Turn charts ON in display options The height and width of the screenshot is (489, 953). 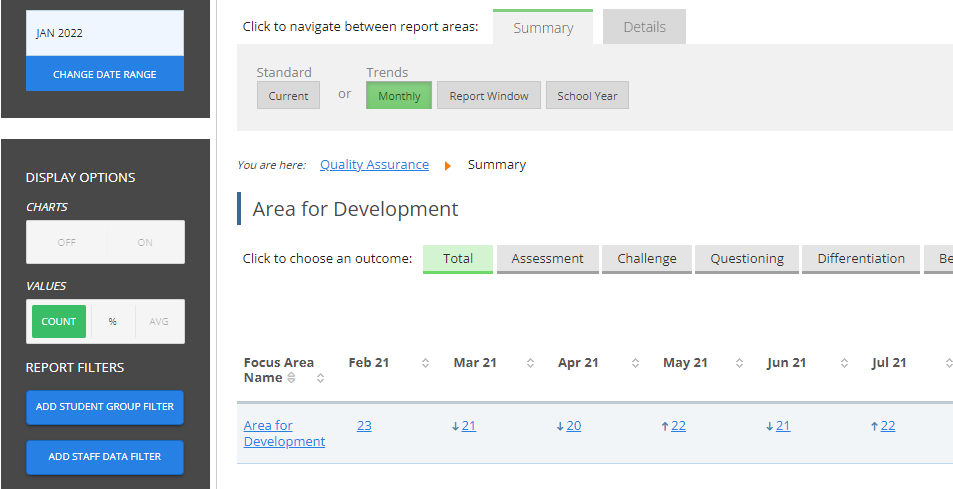(x=145, y=242)
